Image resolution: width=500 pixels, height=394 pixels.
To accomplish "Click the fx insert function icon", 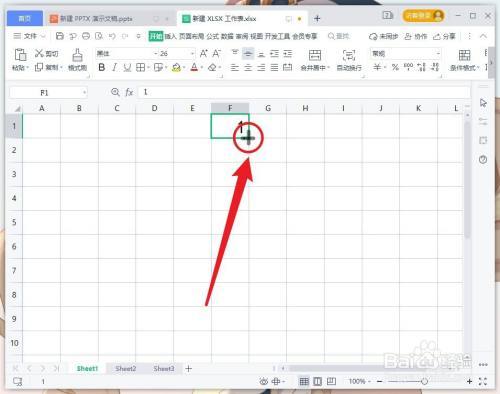I will [x=129, y=92].
